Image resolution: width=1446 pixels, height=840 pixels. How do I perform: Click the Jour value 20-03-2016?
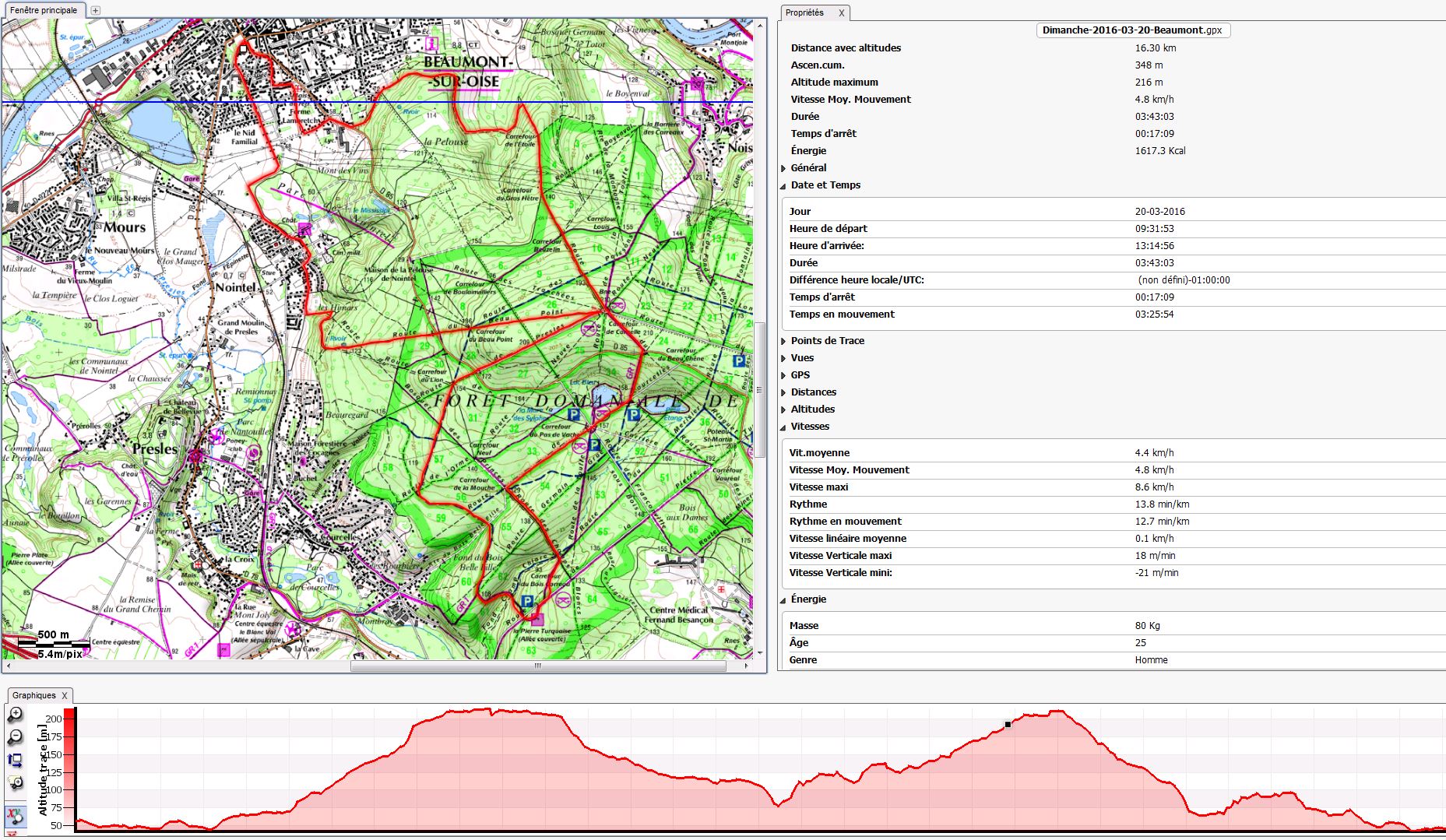click(x=1160, y=211)
